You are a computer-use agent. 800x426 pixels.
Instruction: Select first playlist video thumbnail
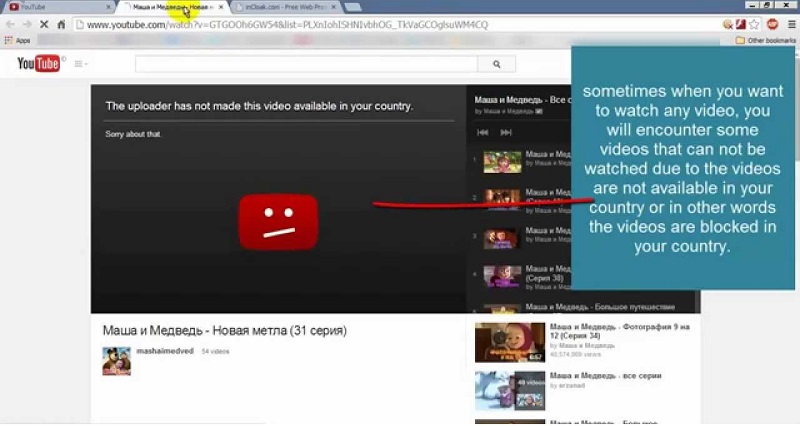(503, 162)
